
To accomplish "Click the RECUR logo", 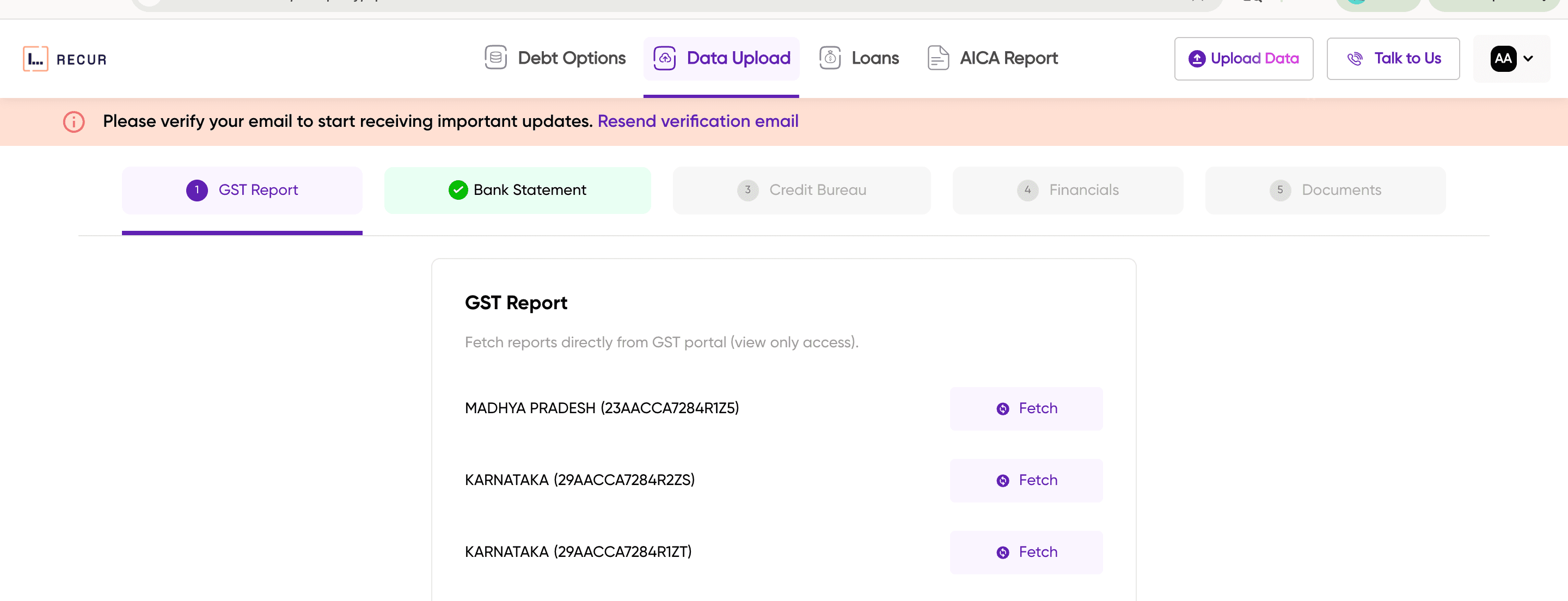I will [x=64, y=58].
